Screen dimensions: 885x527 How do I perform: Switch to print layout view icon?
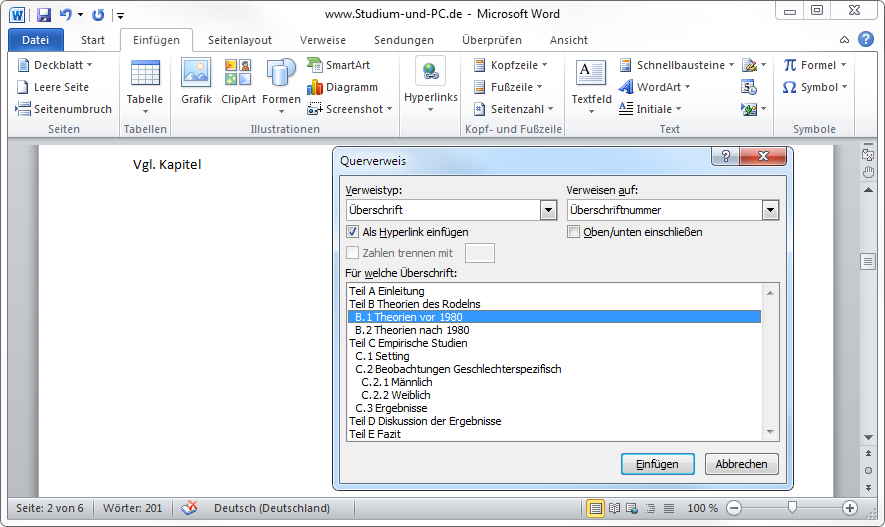pos(595,508)
